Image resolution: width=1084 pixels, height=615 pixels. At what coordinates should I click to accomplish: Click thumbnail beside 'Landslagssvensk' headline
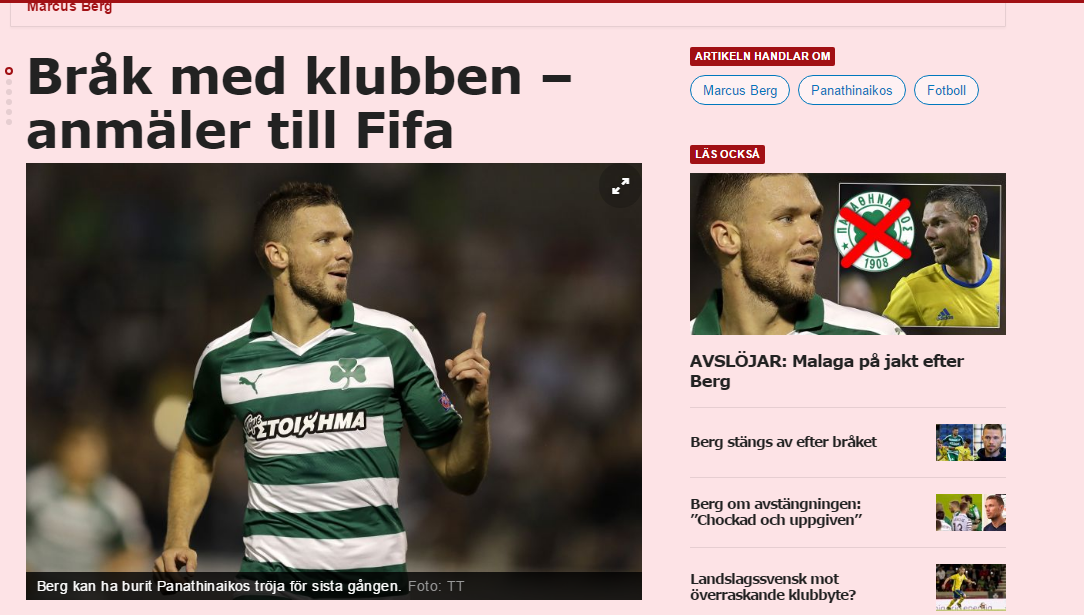(x=971, y=587)
